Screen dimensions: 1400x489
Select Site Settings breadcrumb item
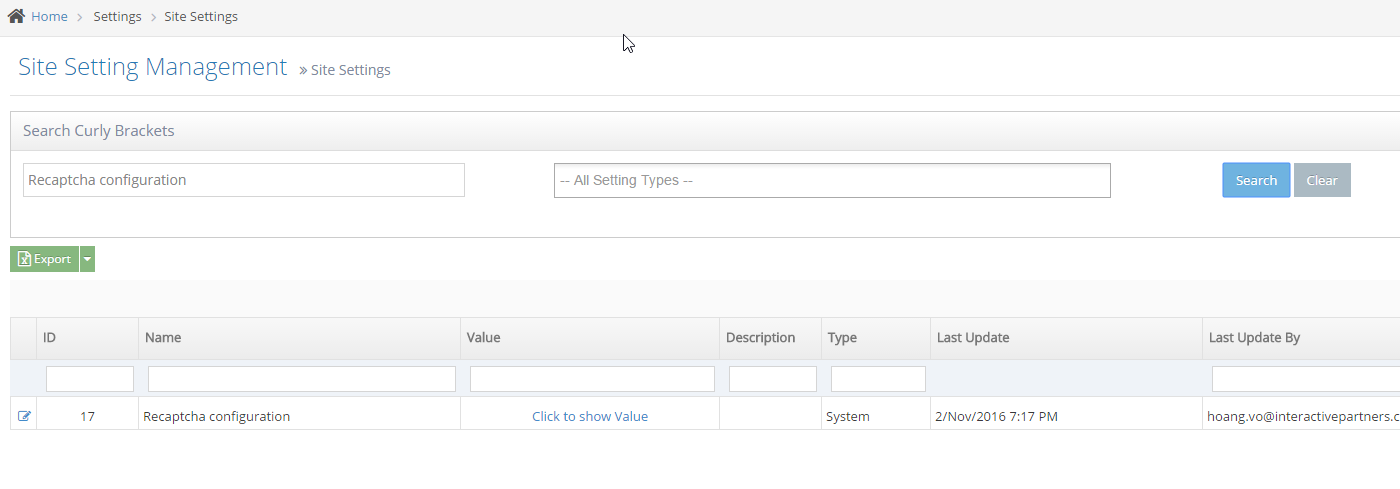point(201,17)
